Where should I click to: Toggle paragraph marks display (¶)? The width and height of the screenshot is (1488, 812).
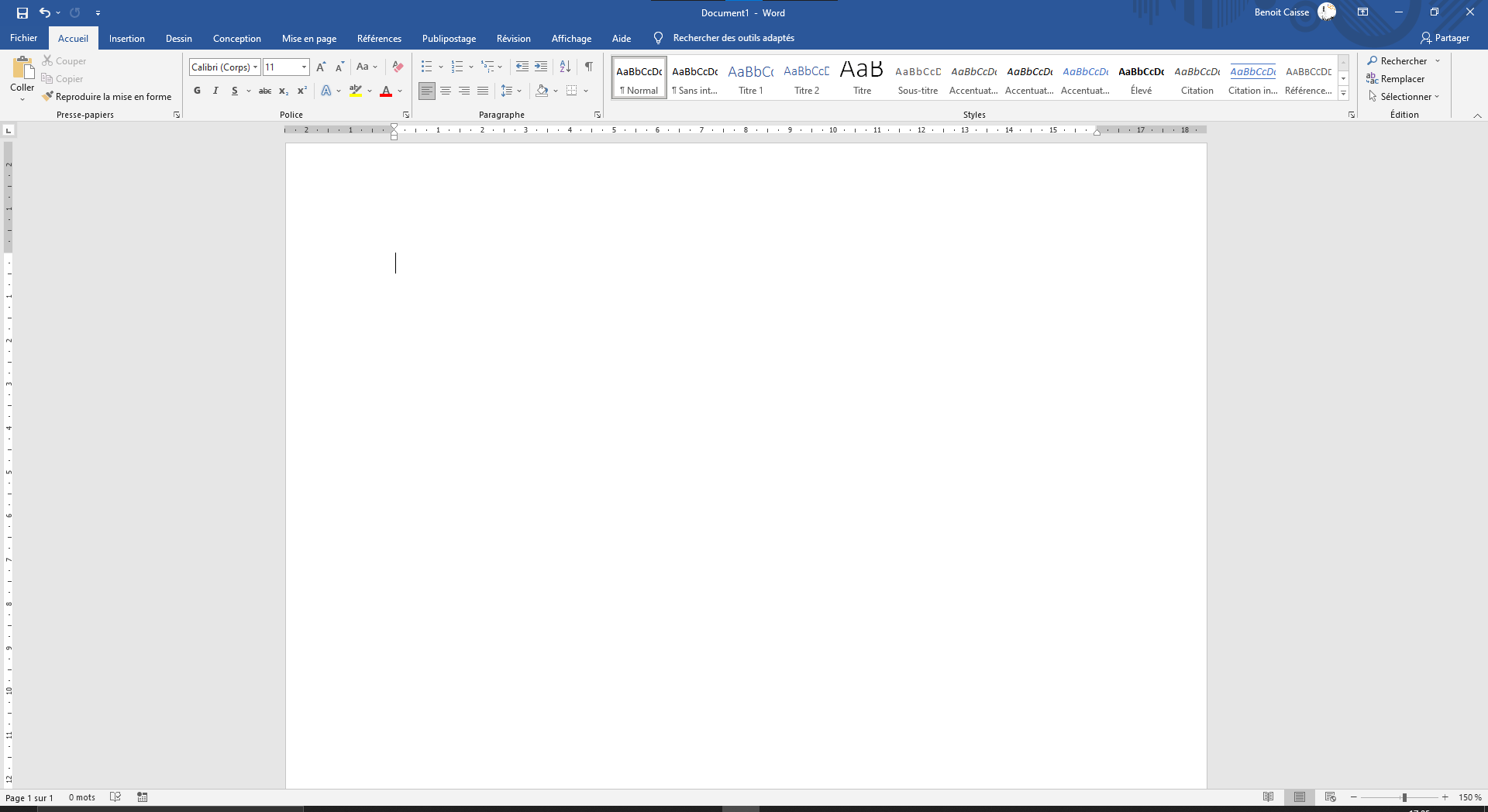(x=589, y=67)
